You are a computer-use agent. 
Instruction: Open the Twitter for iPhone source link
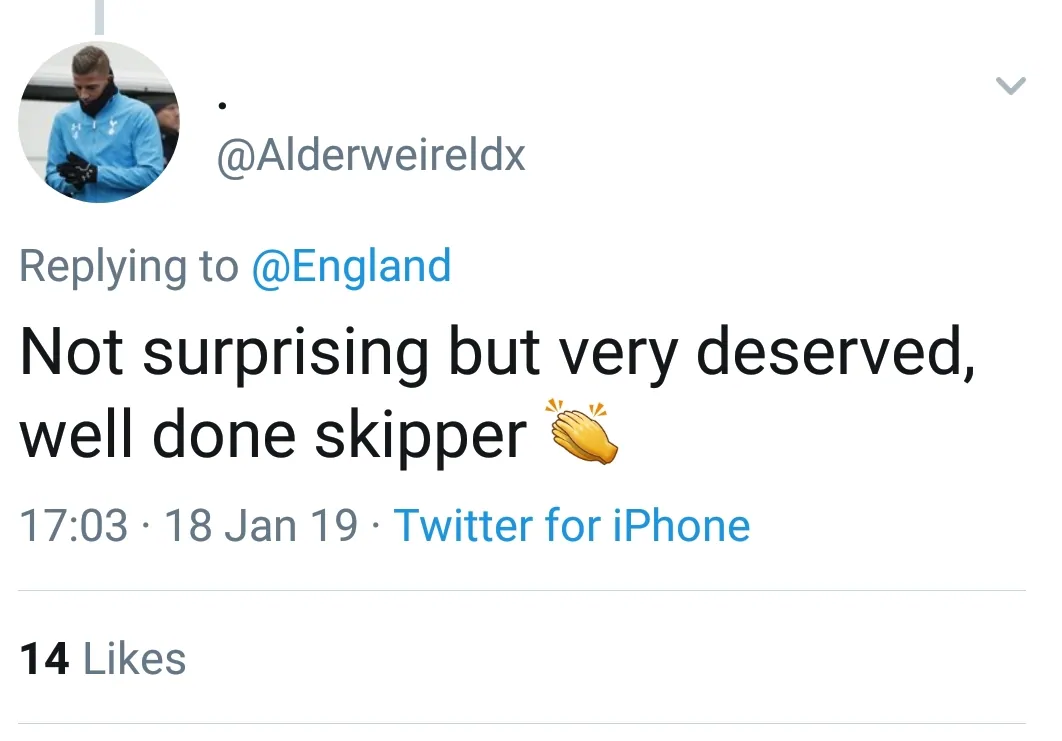572,526
